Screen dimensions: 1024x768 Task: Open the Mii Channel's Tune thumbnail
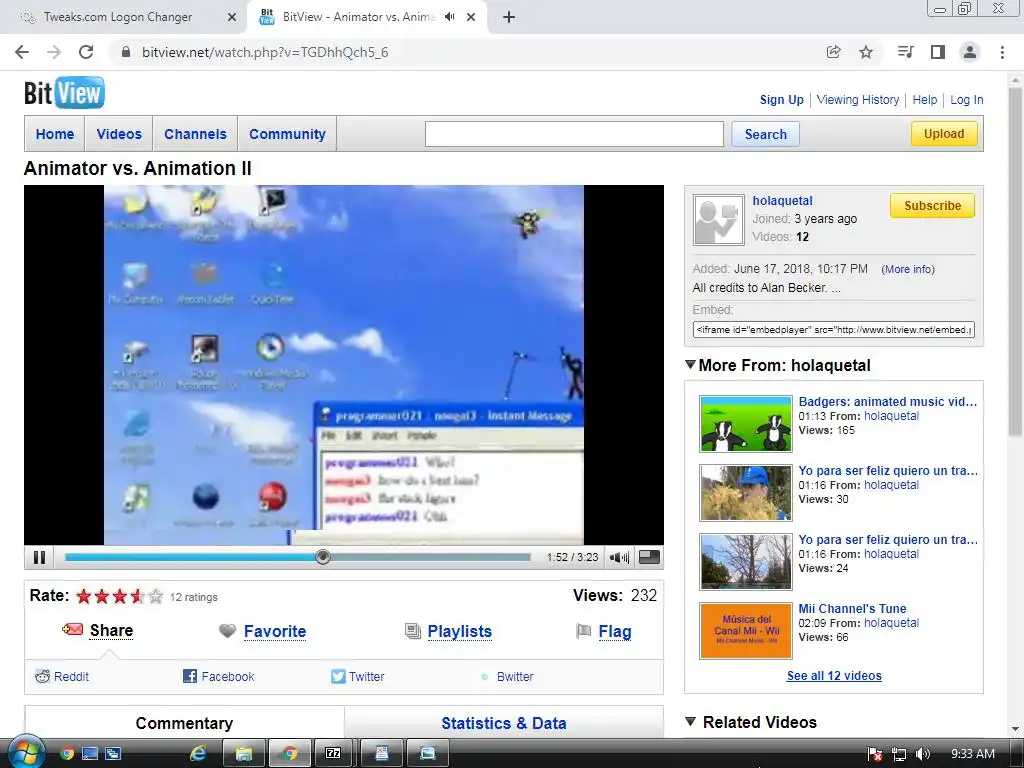pyautogui.click(x=745, y=631)
